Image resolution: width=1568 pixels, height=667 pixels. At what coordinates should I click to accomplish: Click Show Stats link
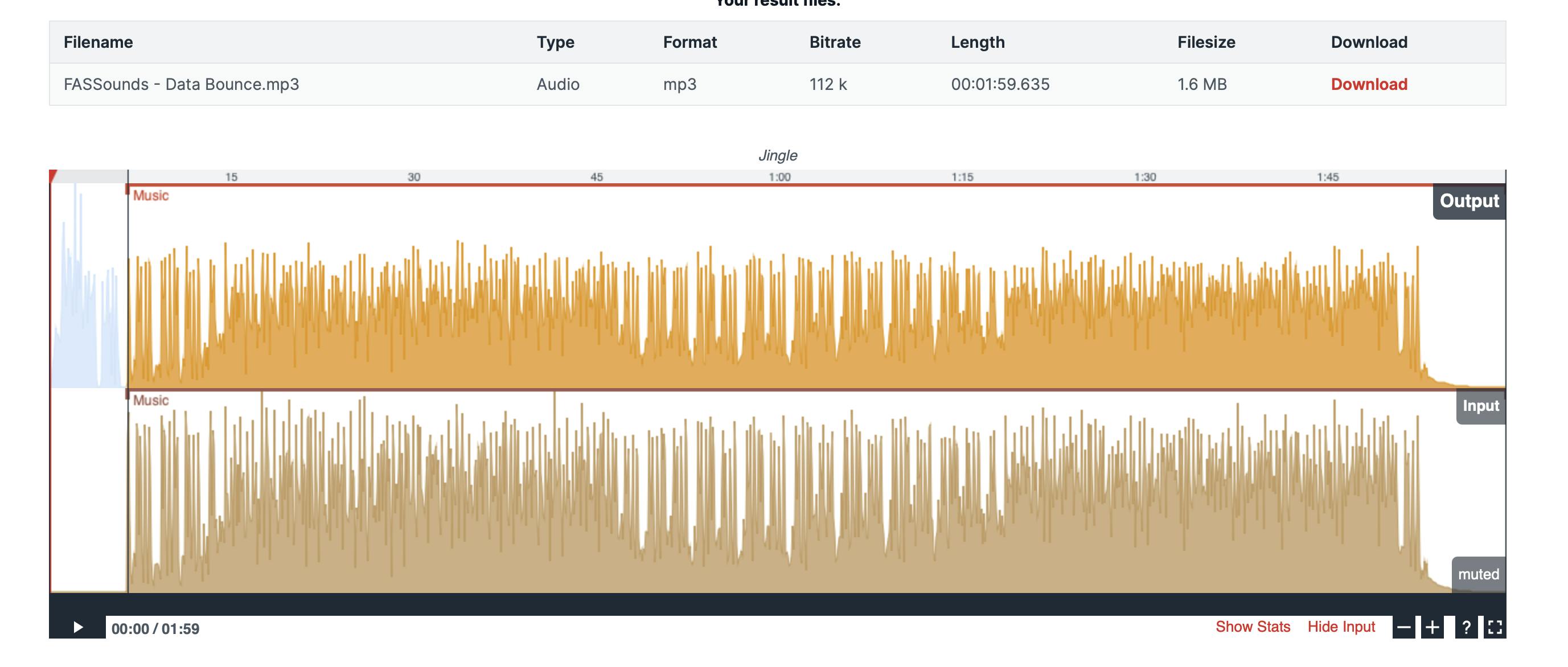click(x=1253, y=627)
